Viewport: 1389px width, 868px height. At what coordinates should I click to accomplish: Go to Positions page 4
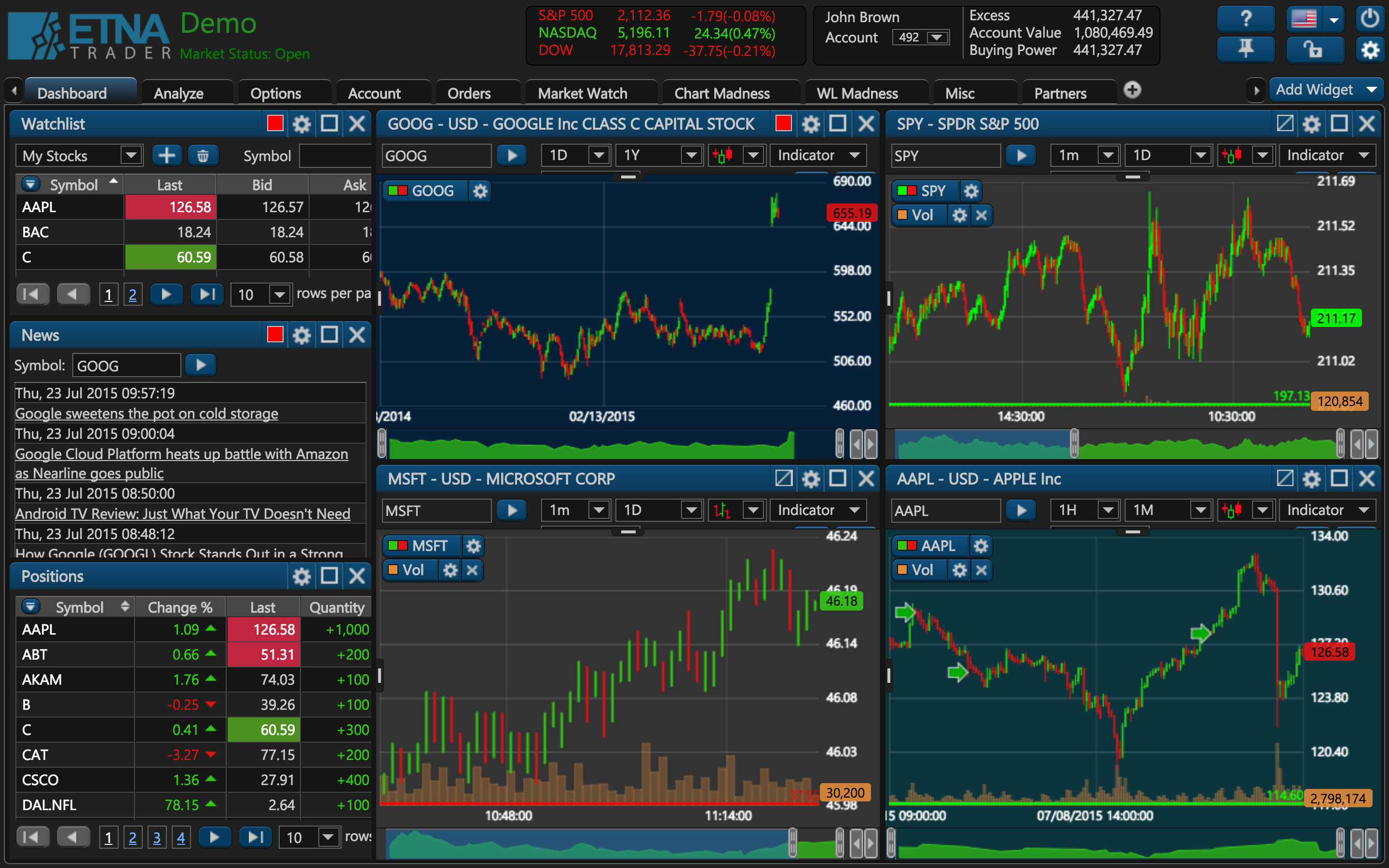(x=181, y=838)
